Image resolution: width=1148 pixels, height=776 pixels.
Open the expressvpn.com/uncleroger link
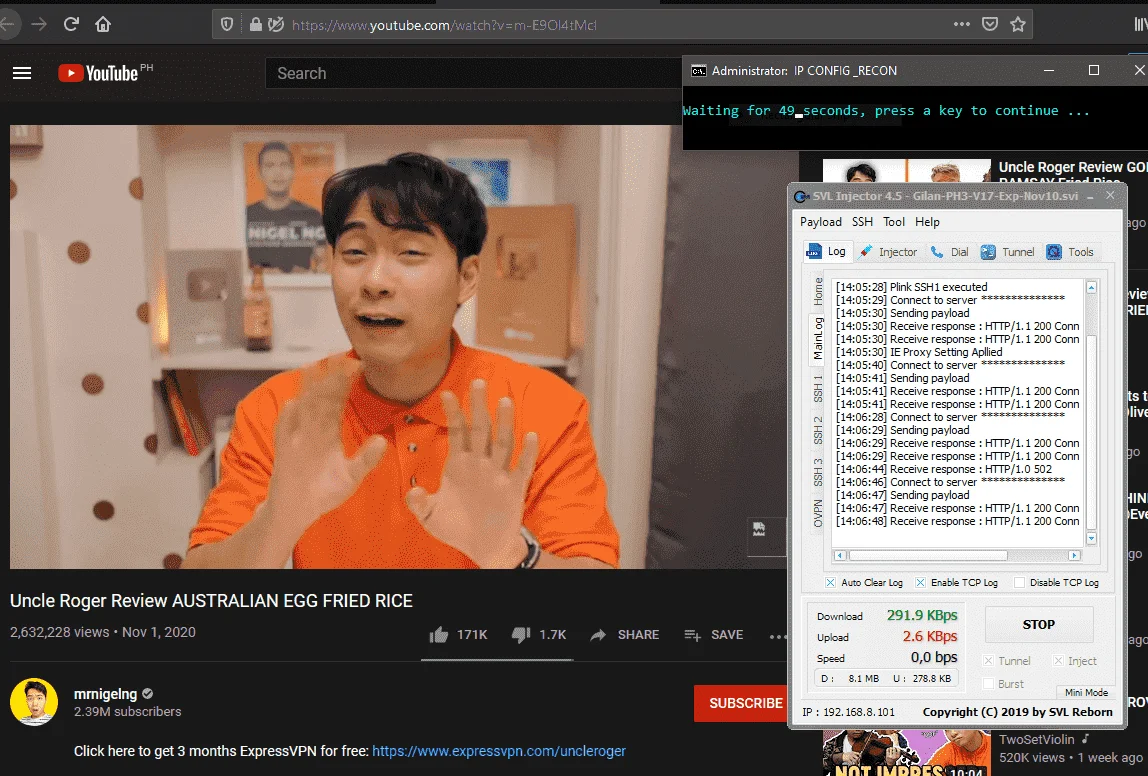[499, 751]
